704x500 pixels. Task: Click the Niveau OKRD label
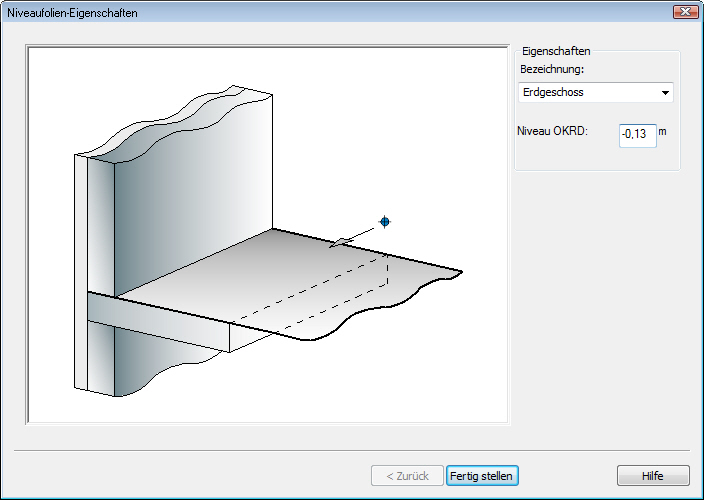pyautogui.click(x=552, y=131)
